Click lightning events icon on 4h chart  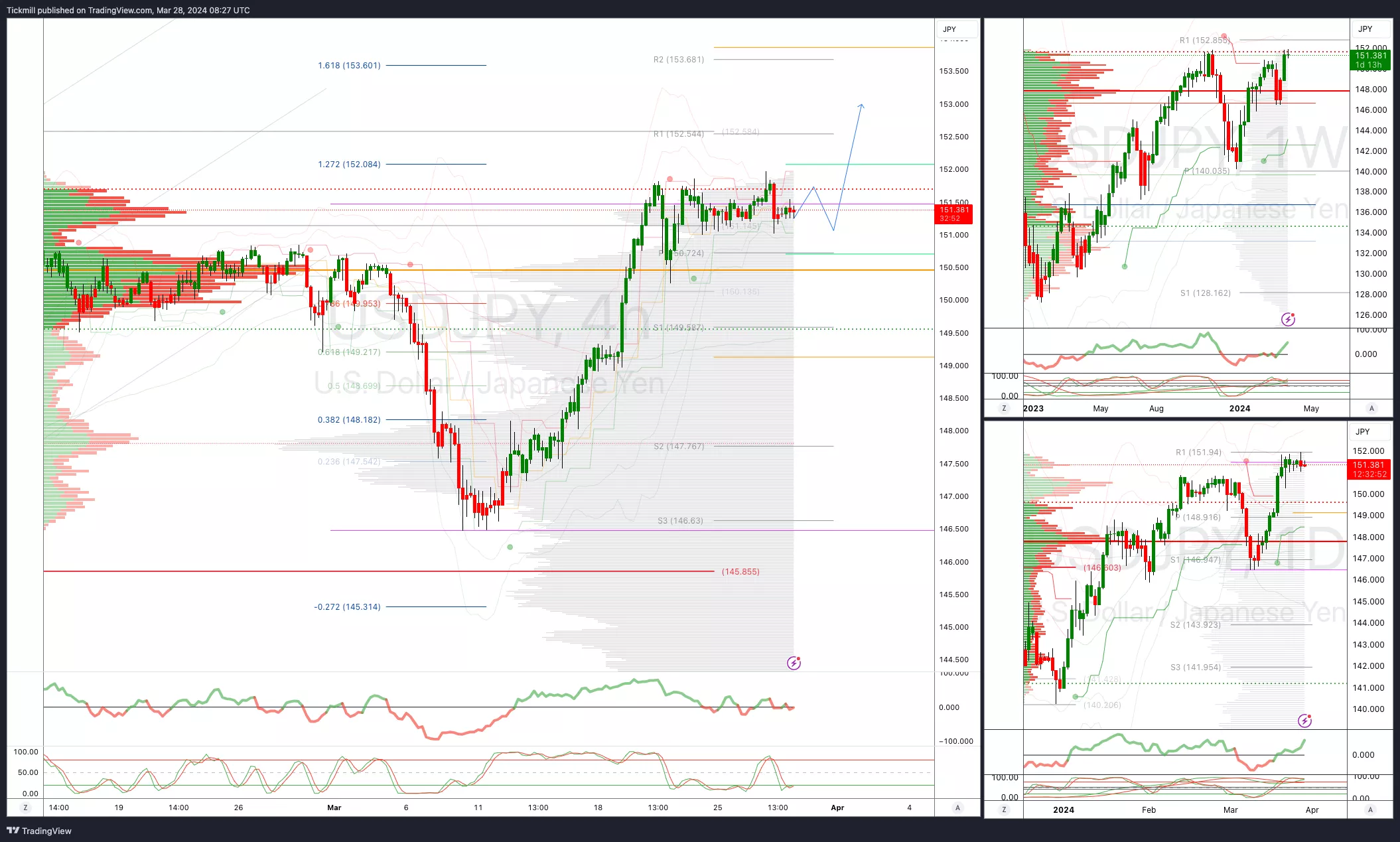(794, 663)
